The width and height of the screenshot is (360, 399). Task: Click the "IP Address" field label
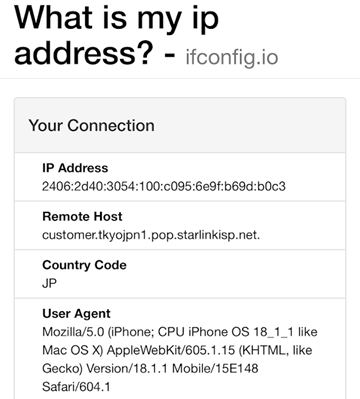(x=75, y=168)
